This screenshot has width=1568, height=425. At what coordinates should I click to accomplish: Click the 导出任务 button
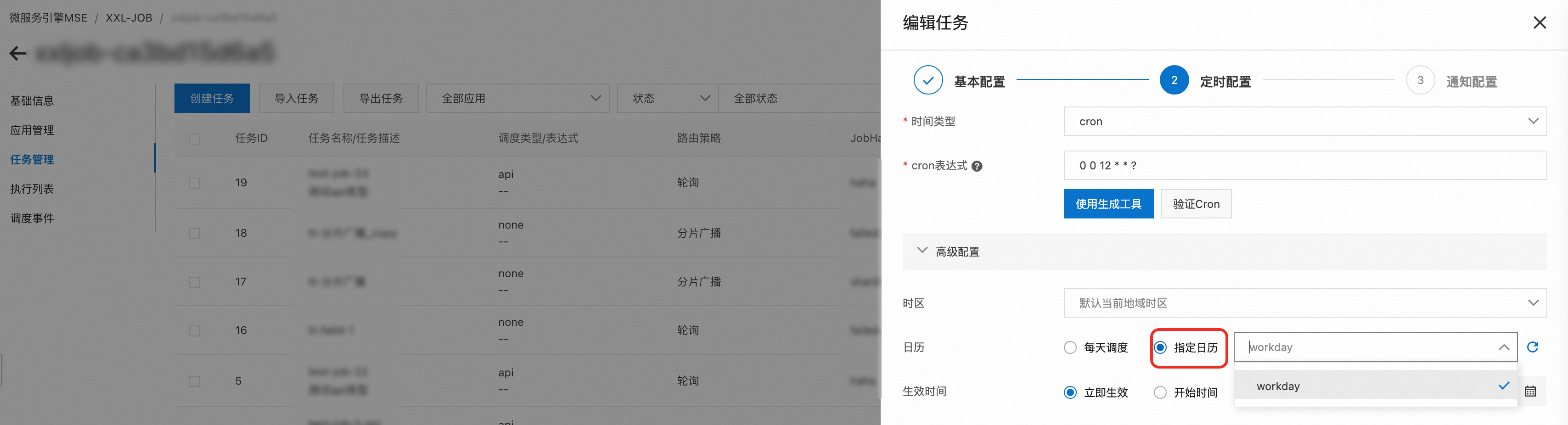tap(381, 99)
